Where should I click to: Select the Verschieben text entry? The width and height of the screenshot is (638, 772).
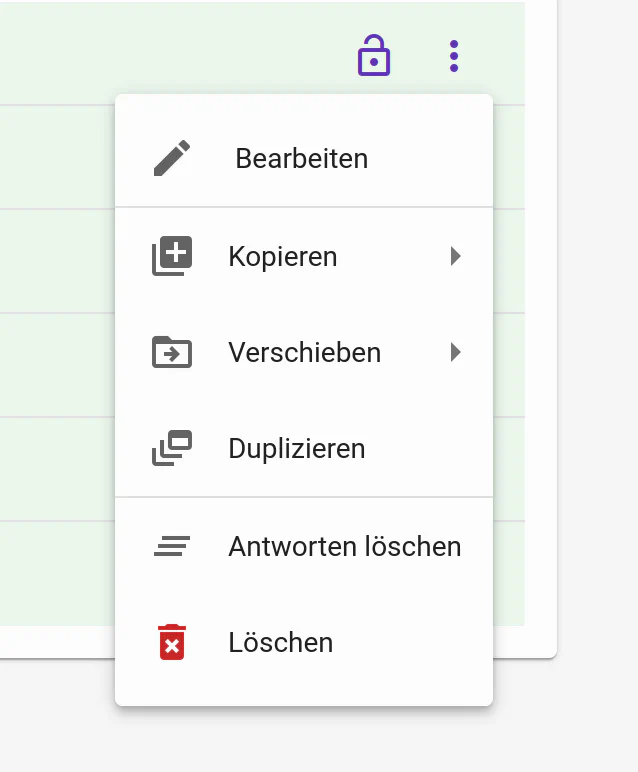pos(304,352)
